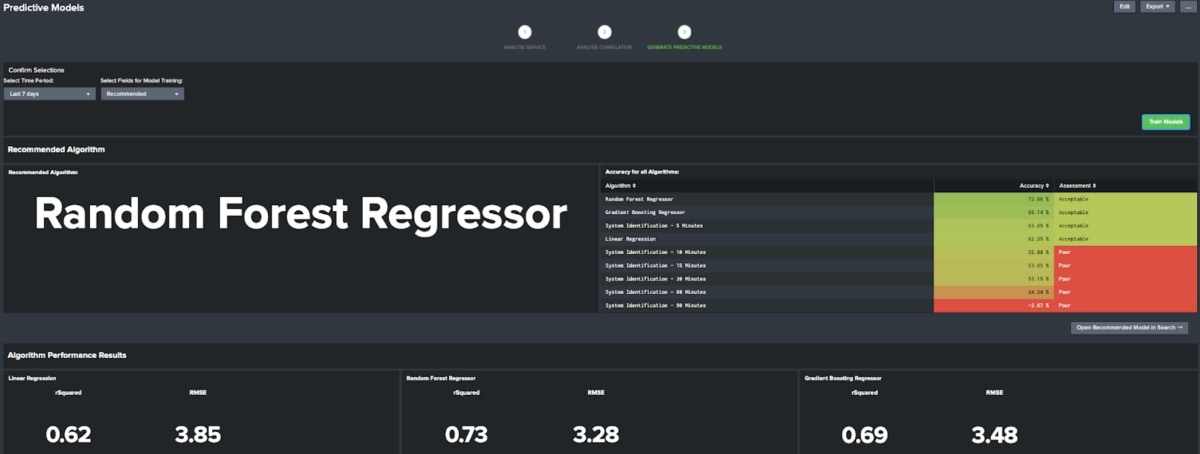Open the Recommended fields for training dropdown

[x=142, y=94]
